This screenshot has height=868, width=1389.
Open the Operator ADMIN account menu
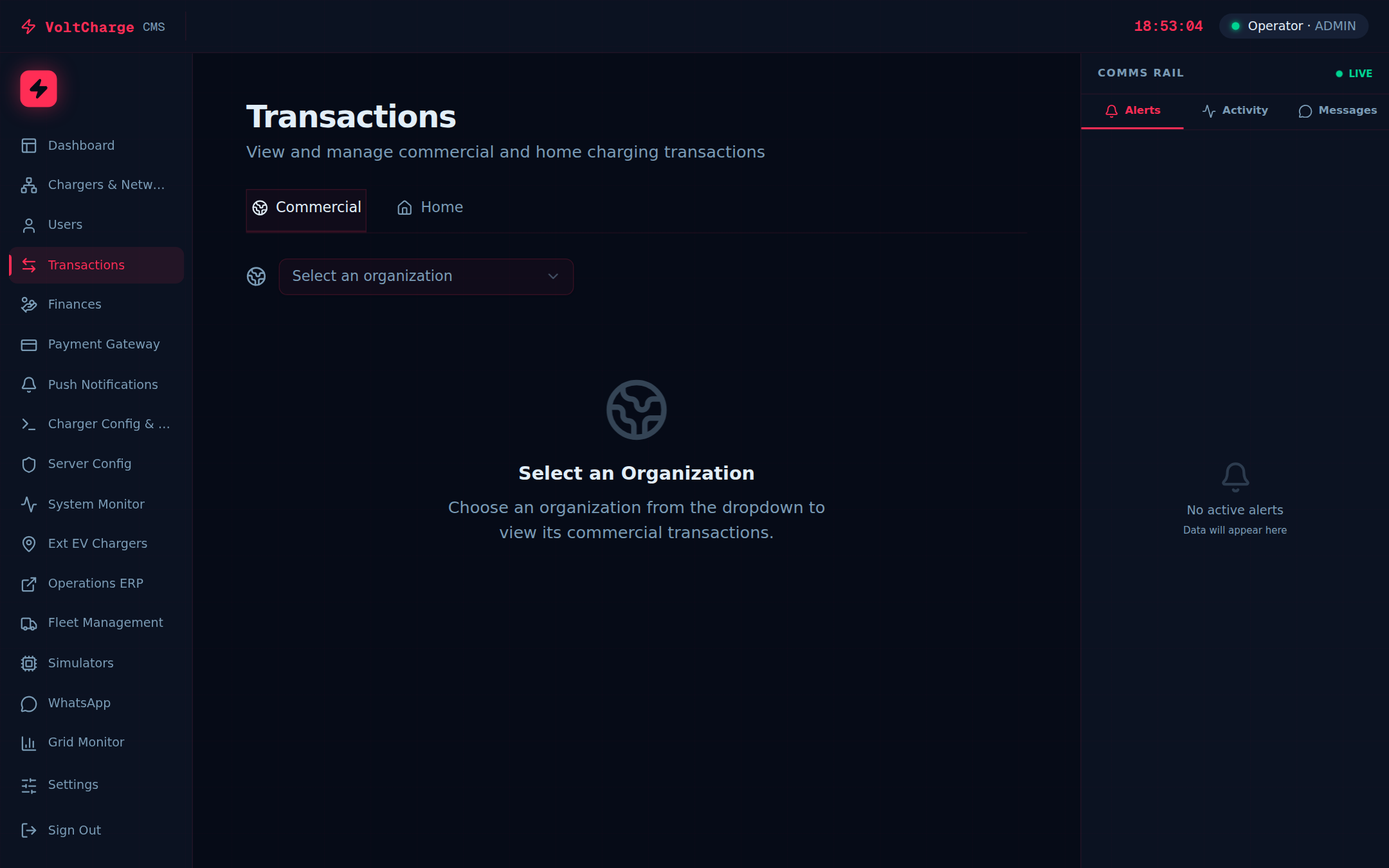[1293, 26]
